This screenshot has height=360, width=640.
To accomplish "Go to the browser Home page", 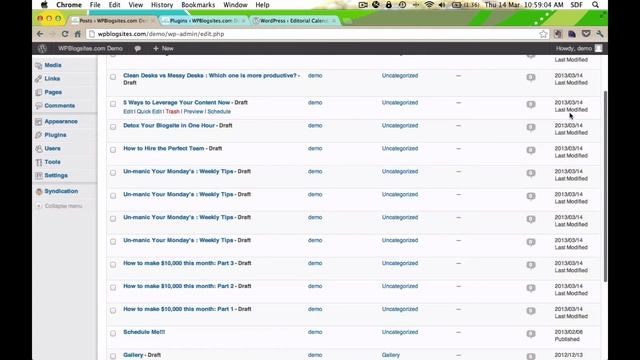I will (78, 34).
